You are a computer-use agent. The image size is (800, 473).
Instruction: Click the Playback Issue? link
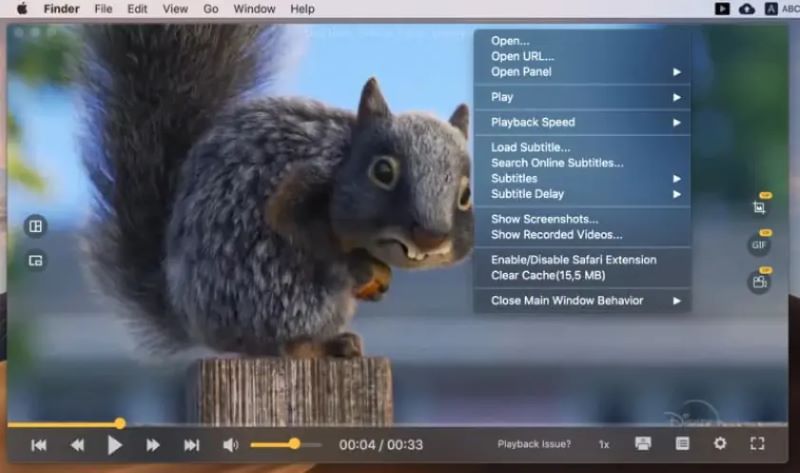[534, 444]
